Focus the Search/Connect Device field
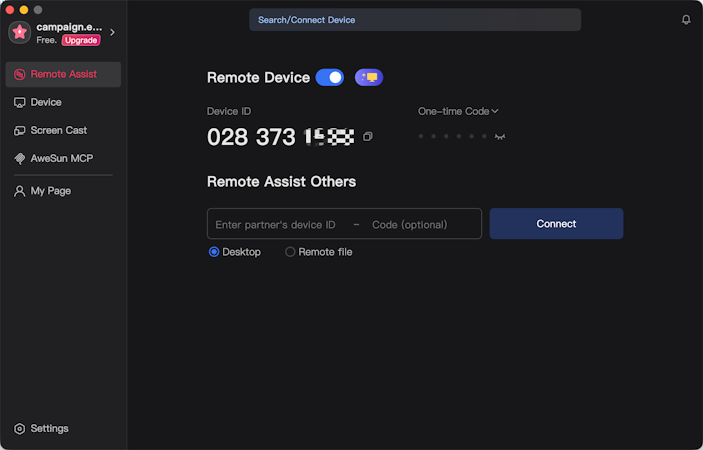The height and width of the screenshot is (450, 703). coord(415,20)
